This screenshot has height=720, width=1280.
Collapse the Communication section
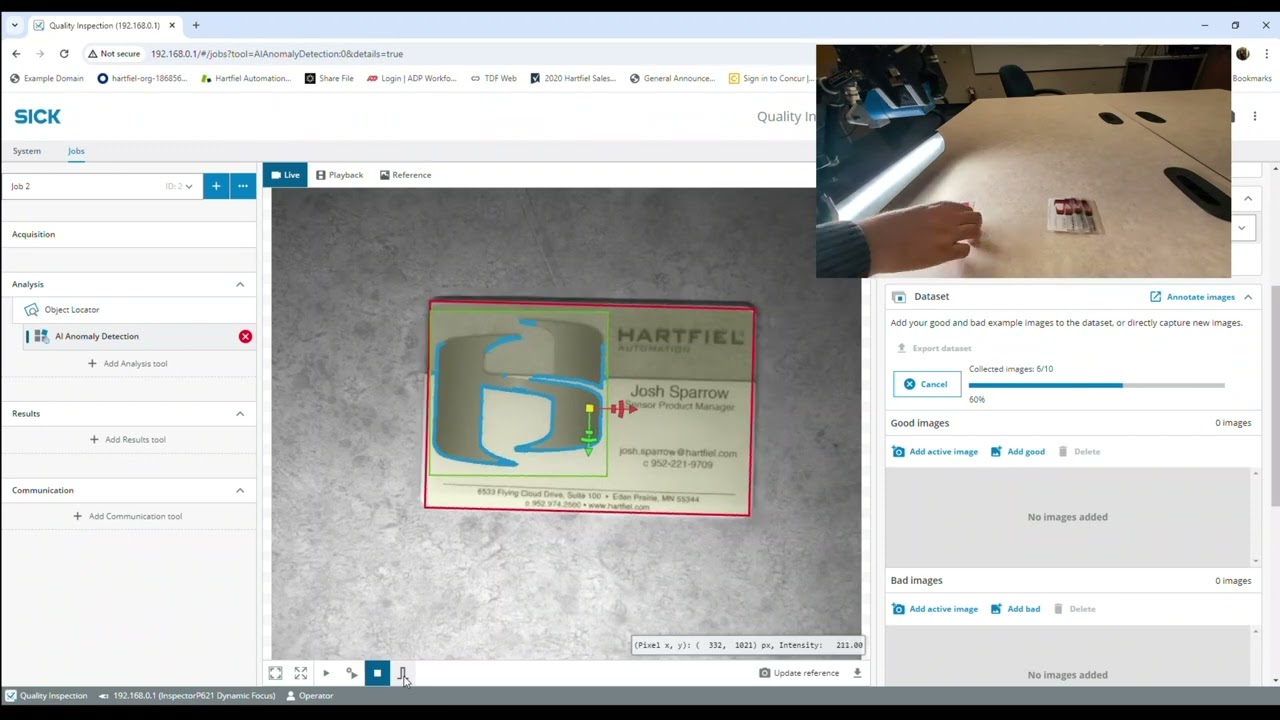click(240, 491)
